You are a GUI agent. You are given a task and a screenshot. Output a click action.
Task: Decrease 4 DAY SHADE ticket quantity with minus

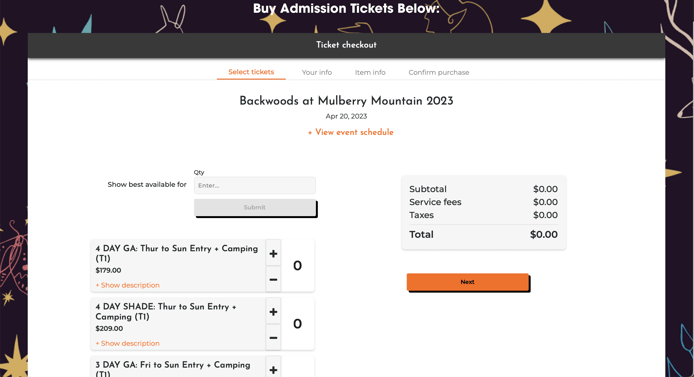tap(273, 338)
